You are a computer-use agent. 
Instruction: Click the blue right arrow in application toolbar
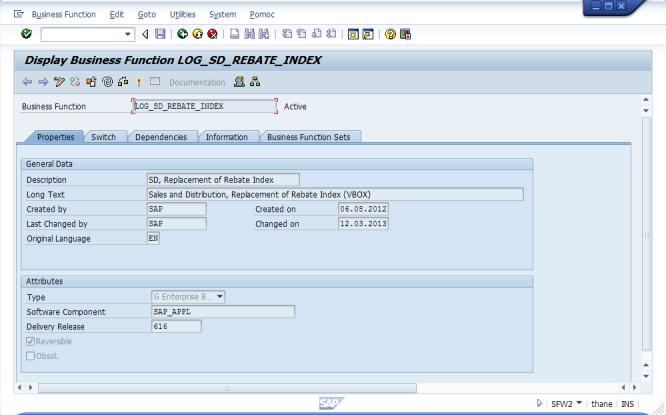click(x=43, y=82)
